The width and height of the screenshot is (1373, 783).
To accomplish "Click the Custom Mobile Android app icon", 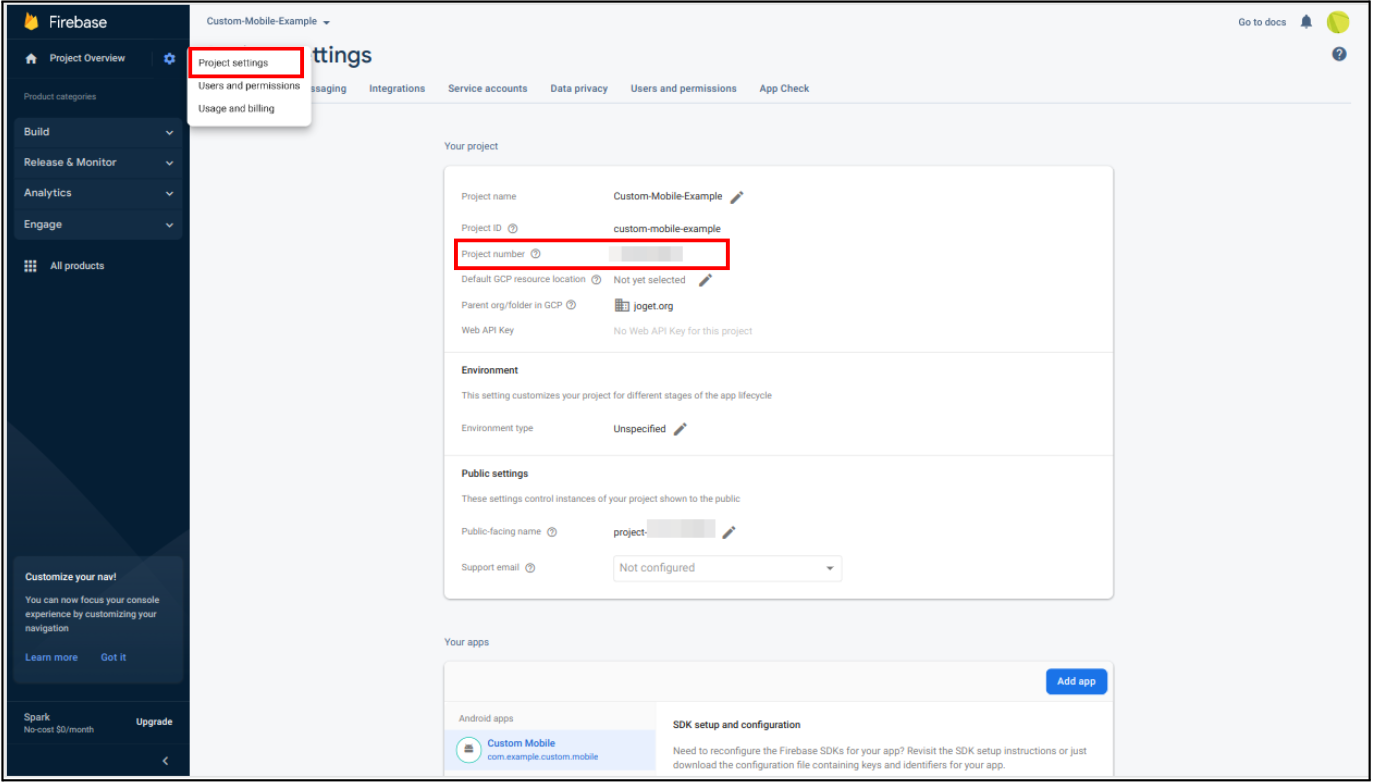I will point(468,749).
